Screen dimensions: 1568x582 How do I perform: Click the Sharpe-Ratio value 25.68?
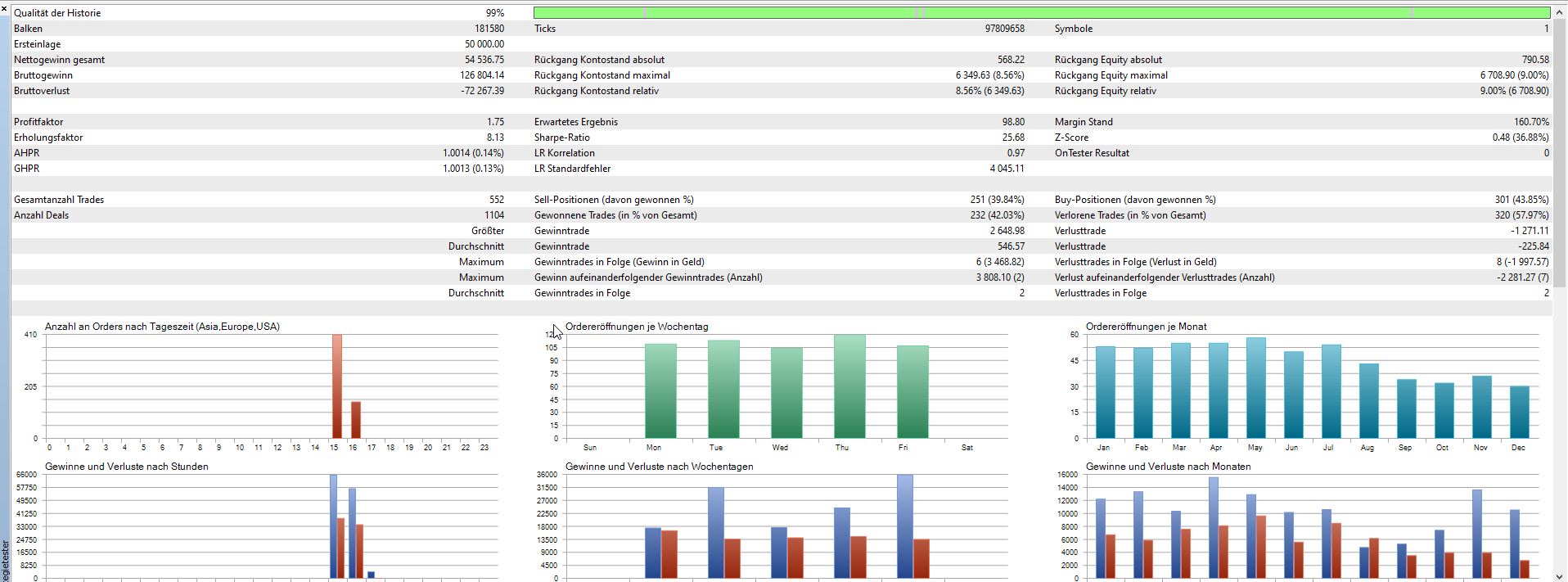pyautogui.click(x=1012, y=138)
